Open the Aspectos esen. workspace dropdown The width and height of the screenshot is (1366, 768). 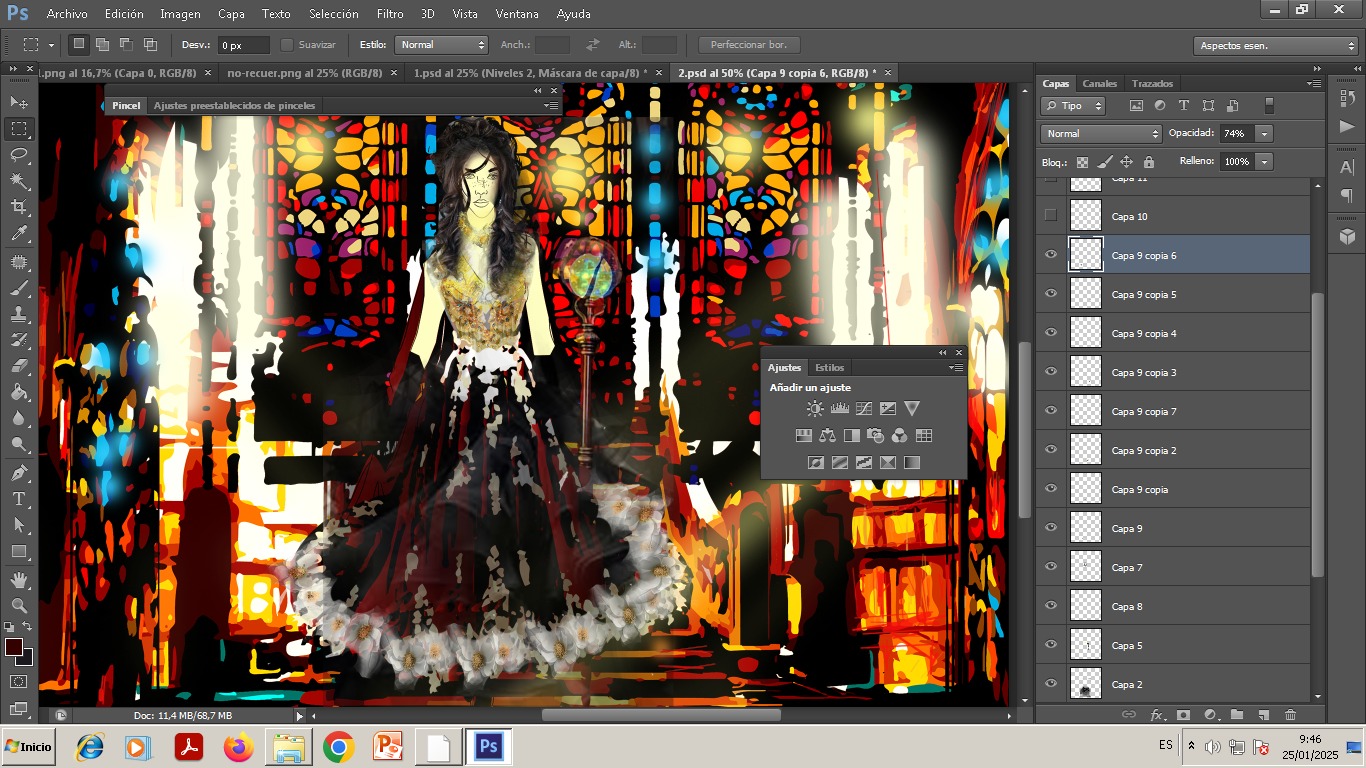click(x=1275, y=46)
